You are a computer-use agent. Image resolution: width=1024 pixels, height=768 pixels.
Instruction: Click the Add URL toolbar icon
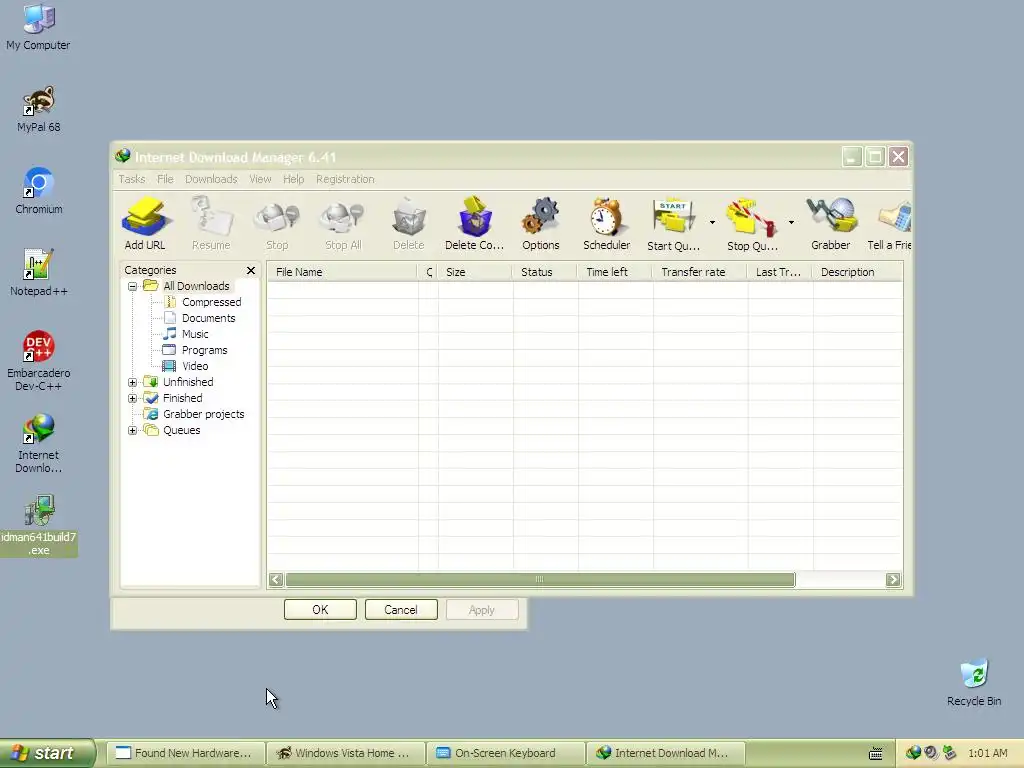pos(145,224)
